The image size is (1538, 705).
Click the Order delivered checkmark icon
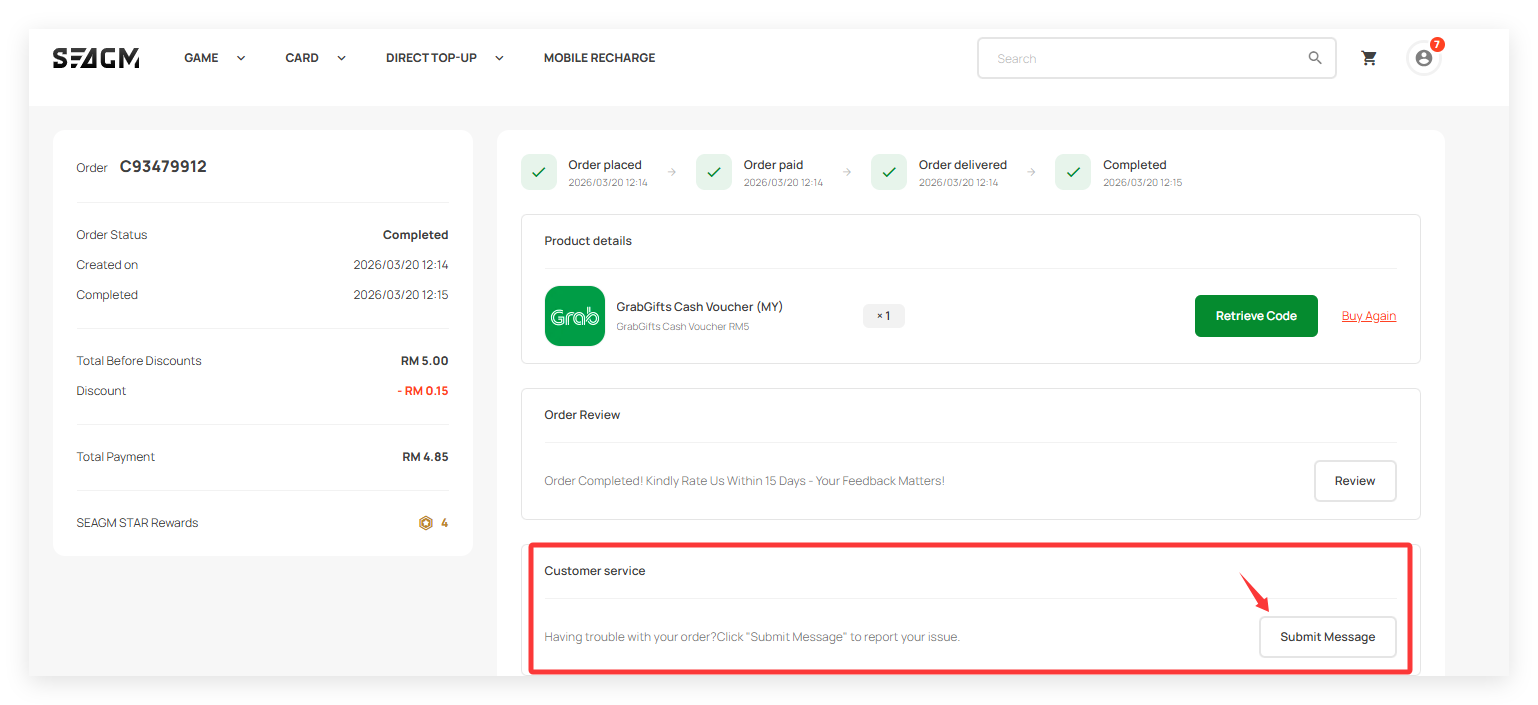[x=888, y=172]
